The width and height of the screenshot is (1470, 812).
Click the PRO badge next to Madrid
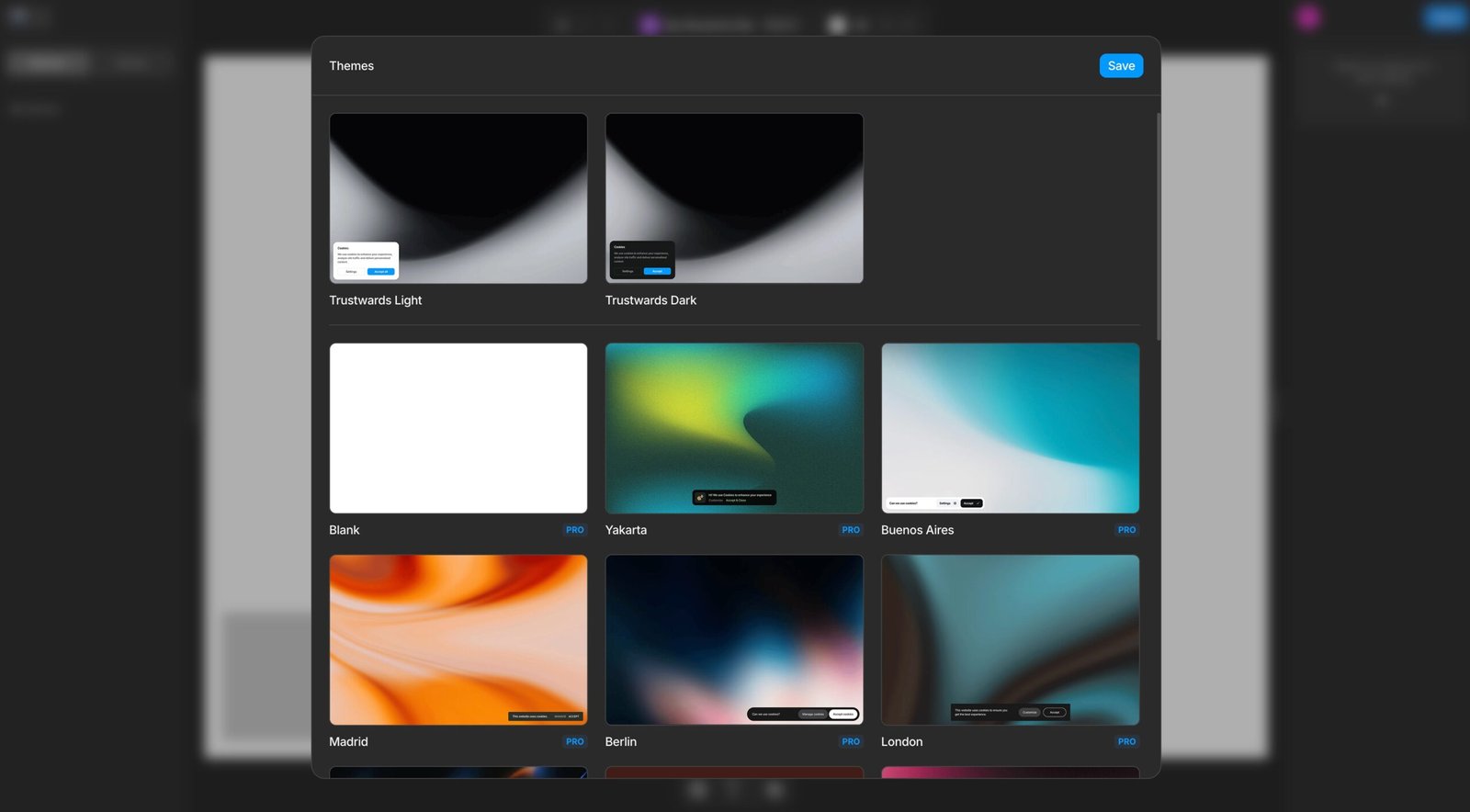pos(574,742)
